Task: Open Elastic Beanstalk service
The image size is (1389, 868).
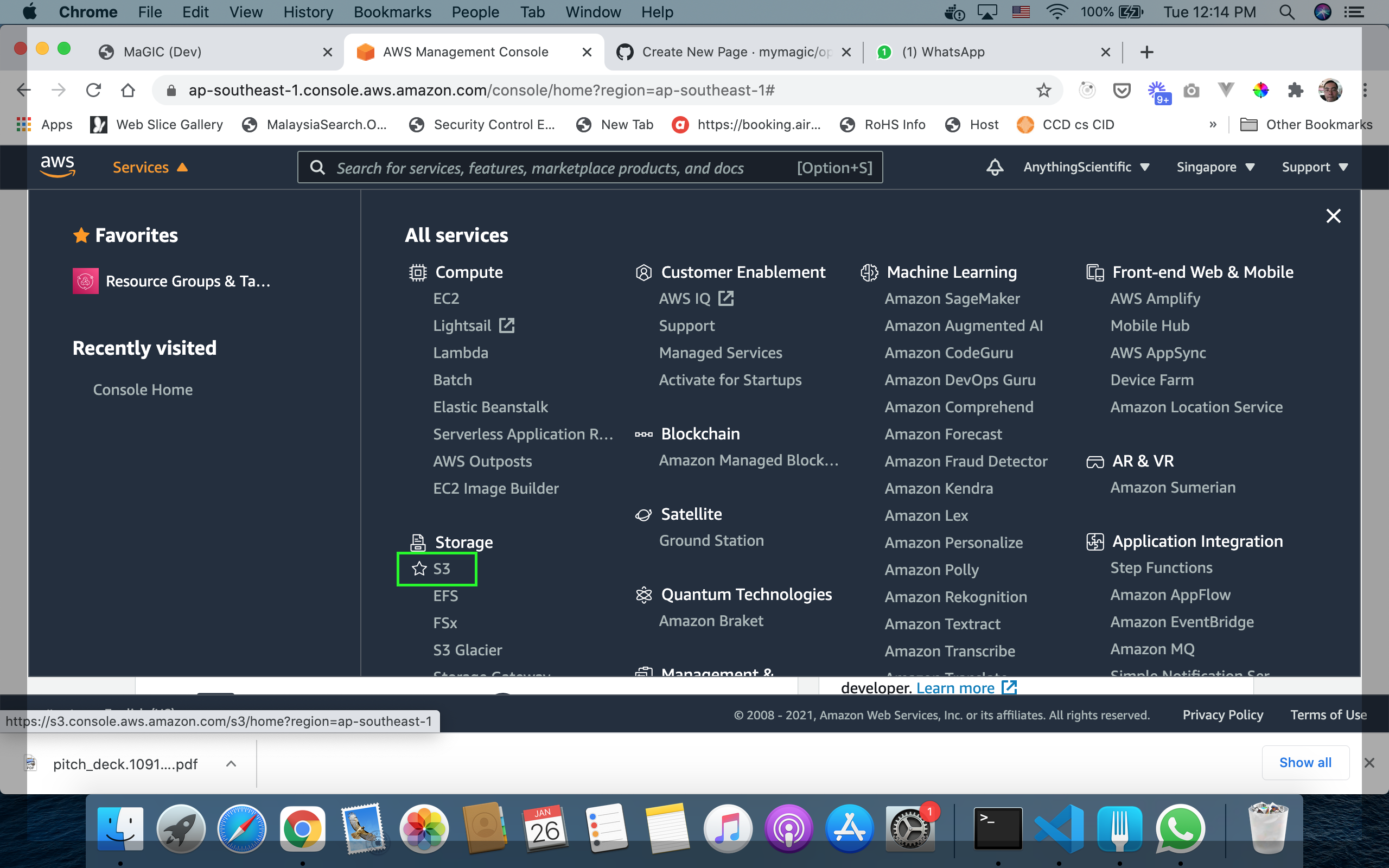Action: (x=490, y=407)
